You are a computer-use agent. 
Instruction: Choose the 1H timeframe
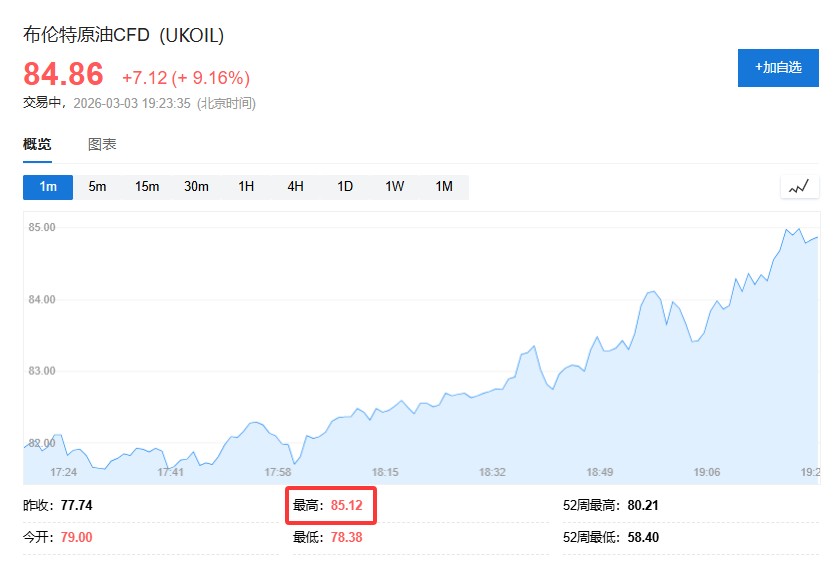(x=246, y=187)
